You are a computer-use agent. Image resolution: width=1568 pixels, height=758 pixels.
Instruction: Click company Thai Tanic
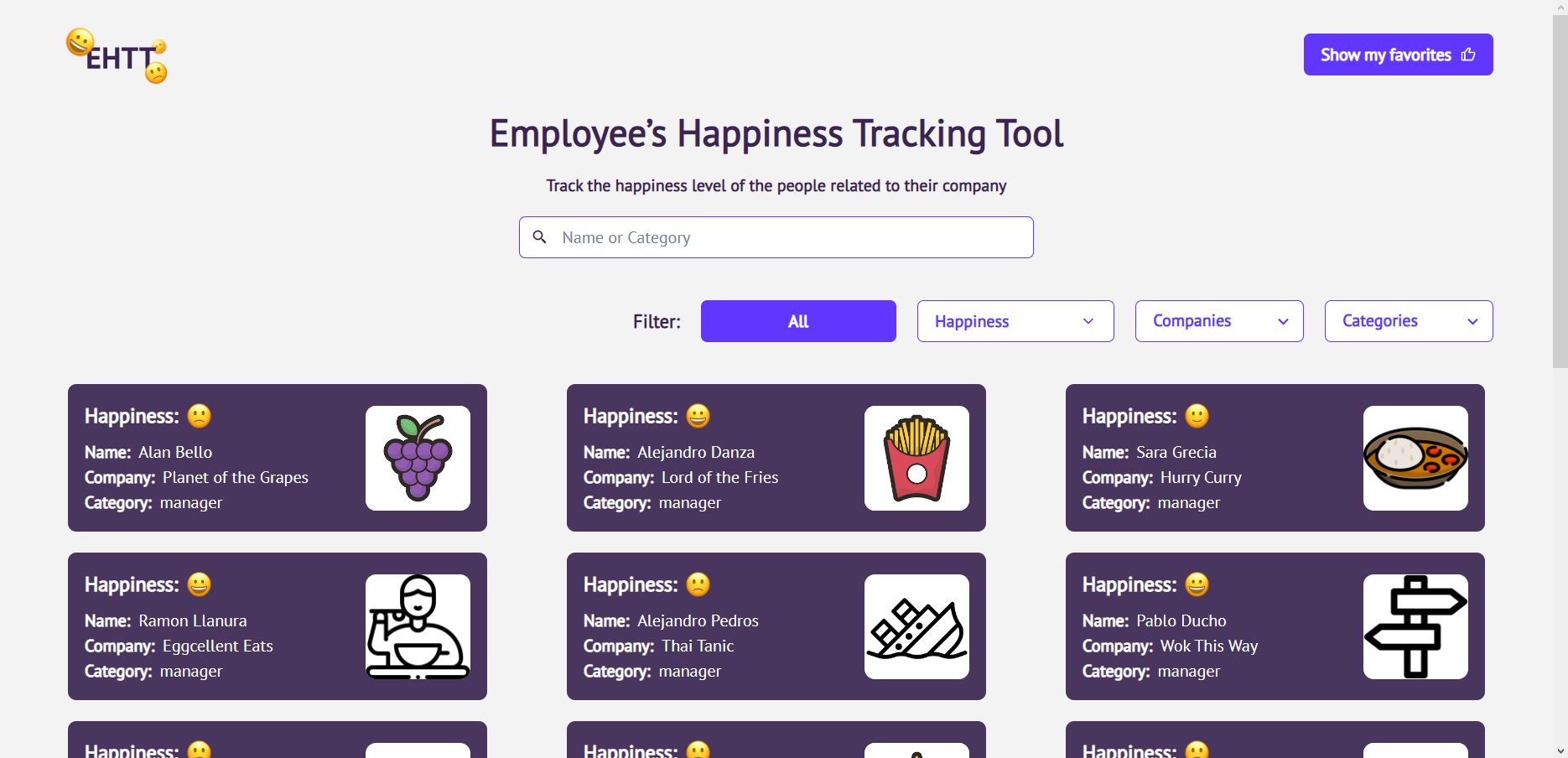[x=698, y=646]
